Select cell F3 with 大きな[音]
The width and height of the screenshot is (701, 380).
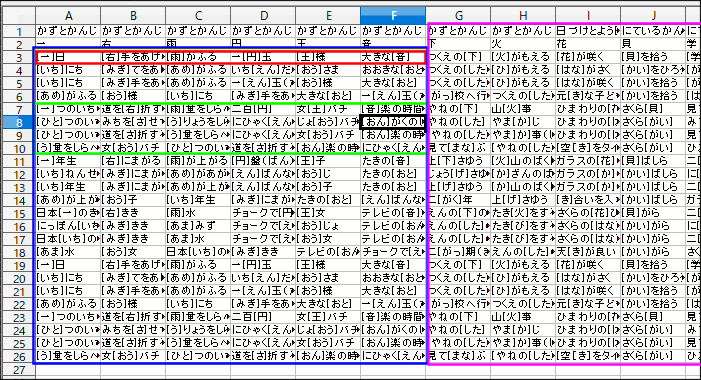click(393, 57)
